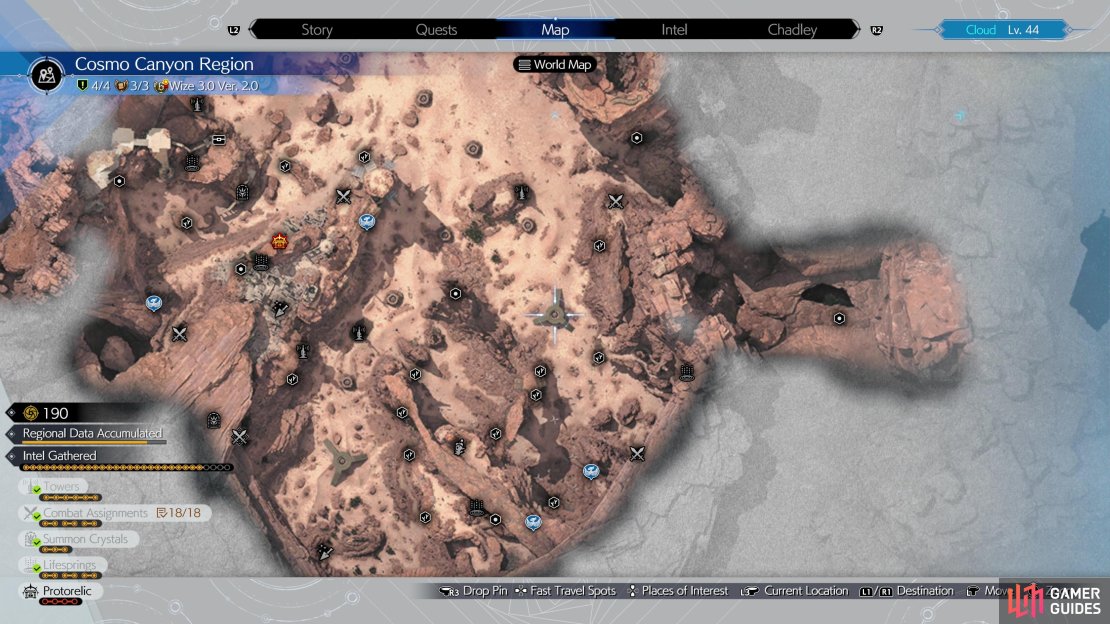Select the lifespring icon on the eastern edge
Image resolution: width=1110 pixels, height=624 pixels.
coord(686,372)
